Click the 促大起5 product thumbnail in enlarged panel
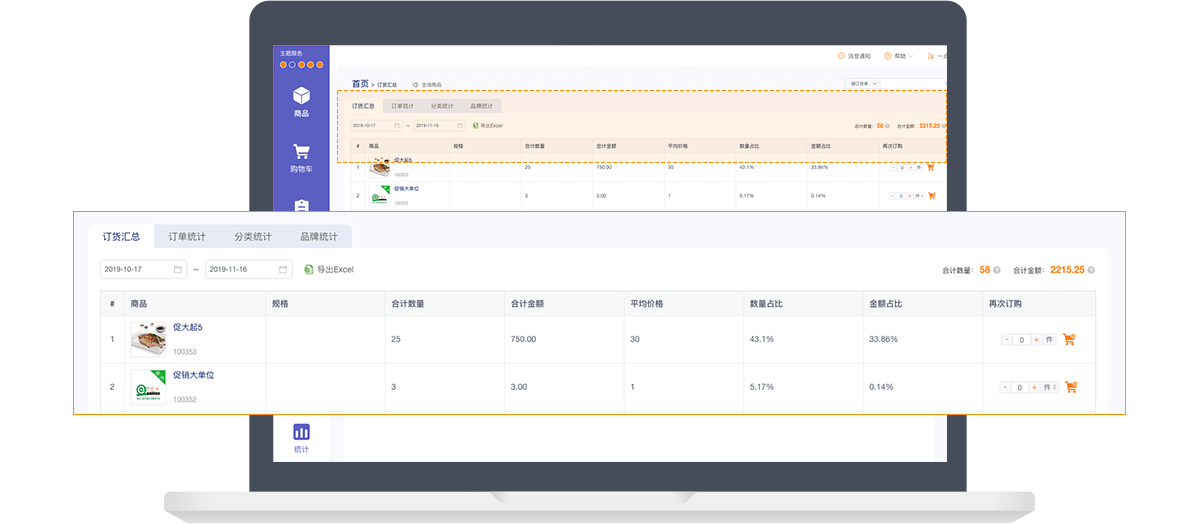This screenshot has height=524, width=1200. click(x=148, y=339)
